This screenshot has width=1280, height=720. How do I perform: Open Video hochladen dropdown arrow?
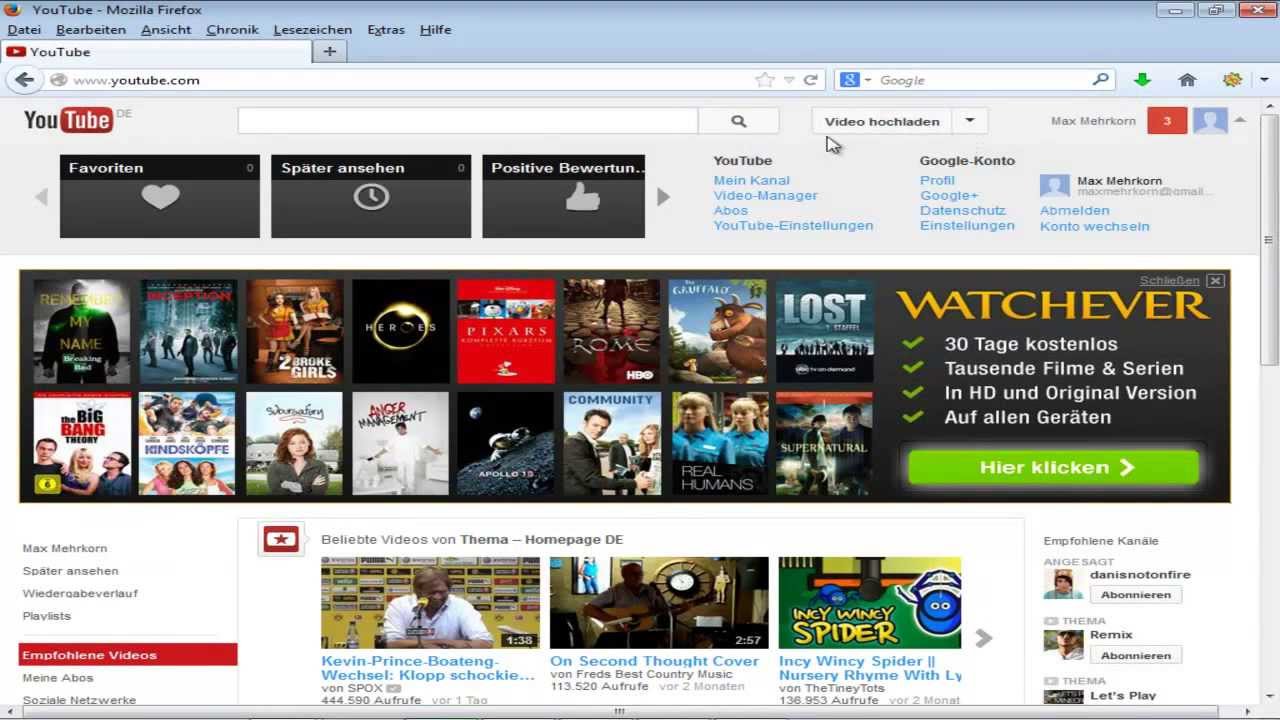969,121
